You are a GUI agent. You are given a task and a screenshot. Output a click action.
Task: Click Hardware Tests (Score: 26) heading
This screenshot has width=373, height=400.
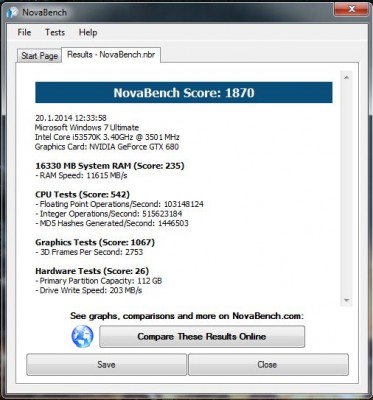(92, 271)
